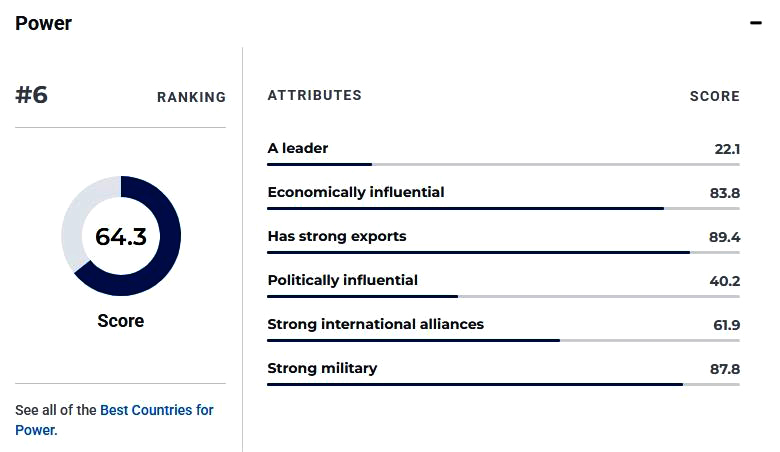Click the Strong military progress bar

503,384
